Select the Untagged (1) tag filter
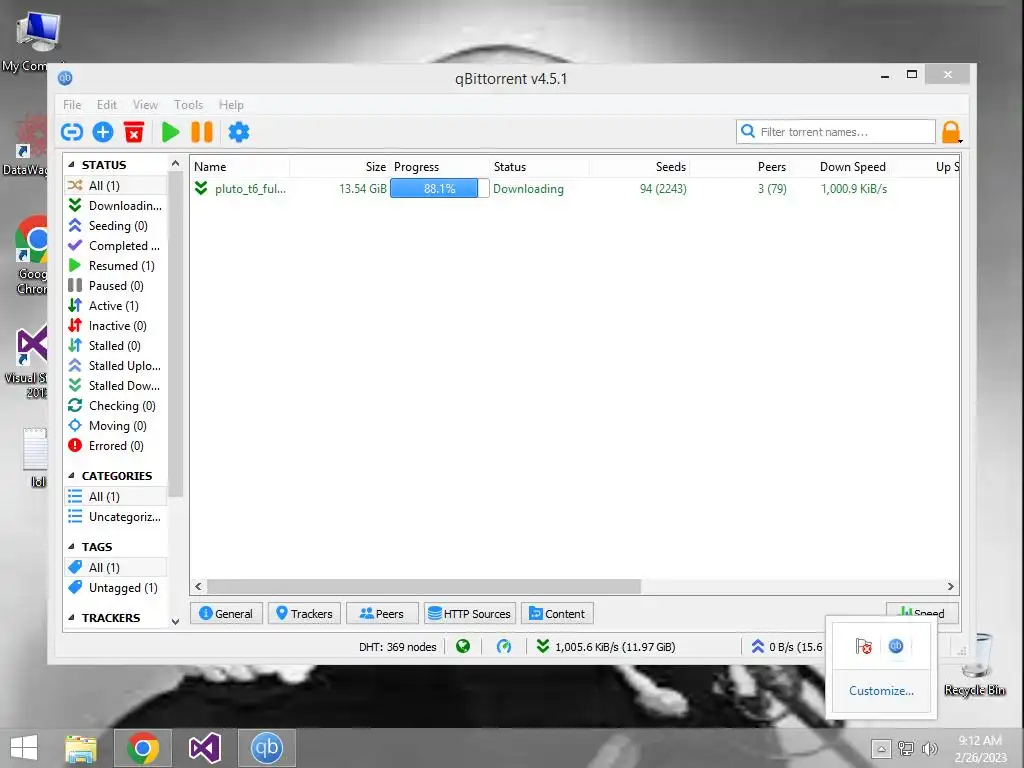 click(116, 588)
